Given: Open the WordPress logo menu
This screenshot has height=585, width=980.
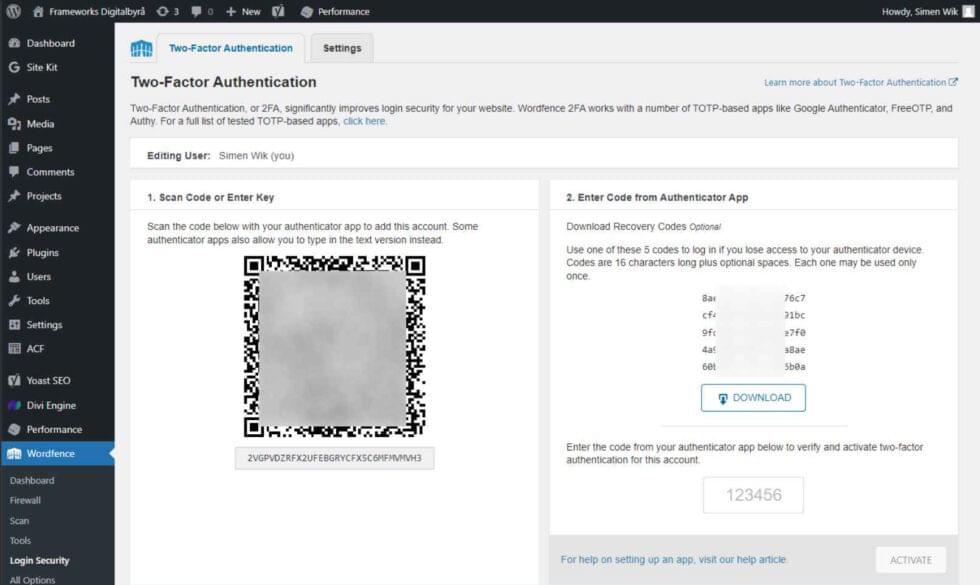Looking at the screenshot, I should [x=13, y=11].
